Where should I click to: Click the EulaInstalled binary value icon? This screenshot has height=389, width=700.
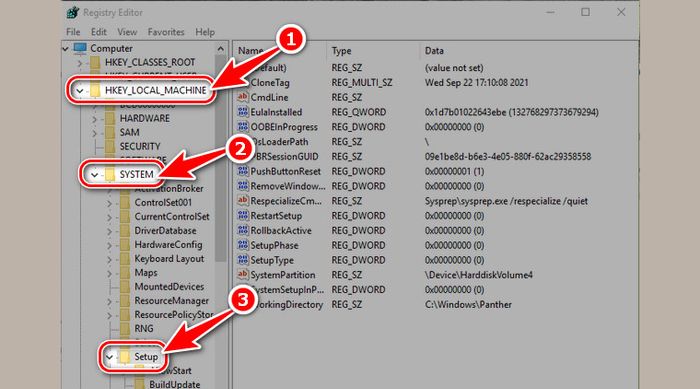click(x=242, y=112)
